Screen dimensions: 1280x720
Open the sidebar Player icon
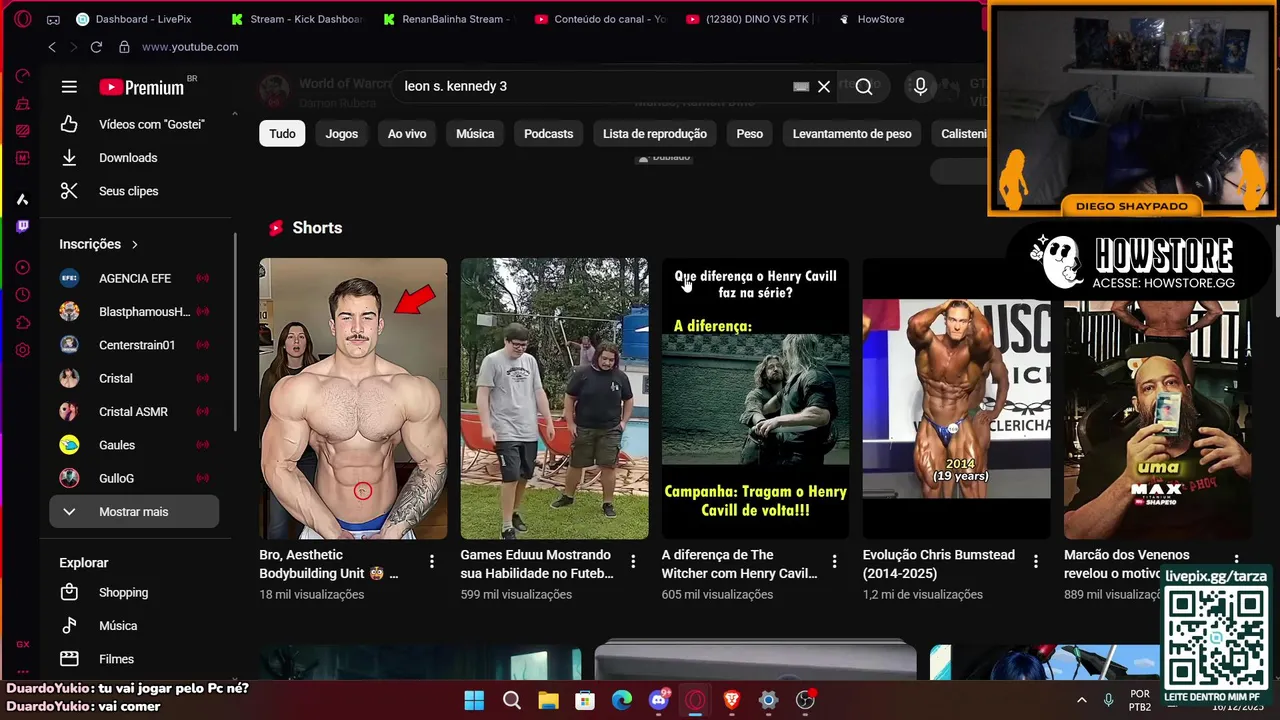[x=22, y=267]
